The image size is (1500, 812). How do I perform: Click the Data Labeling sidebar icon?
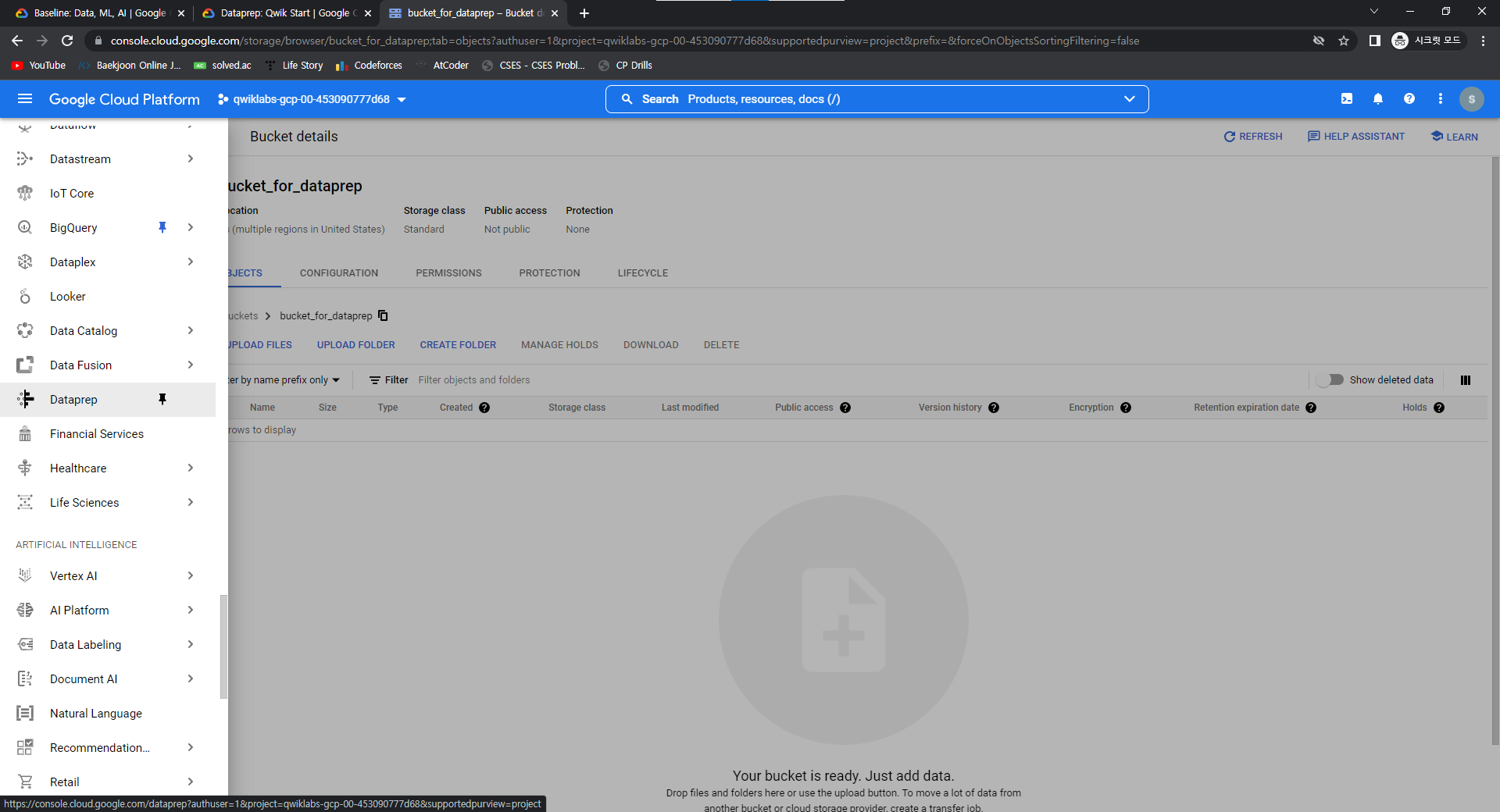25,645
